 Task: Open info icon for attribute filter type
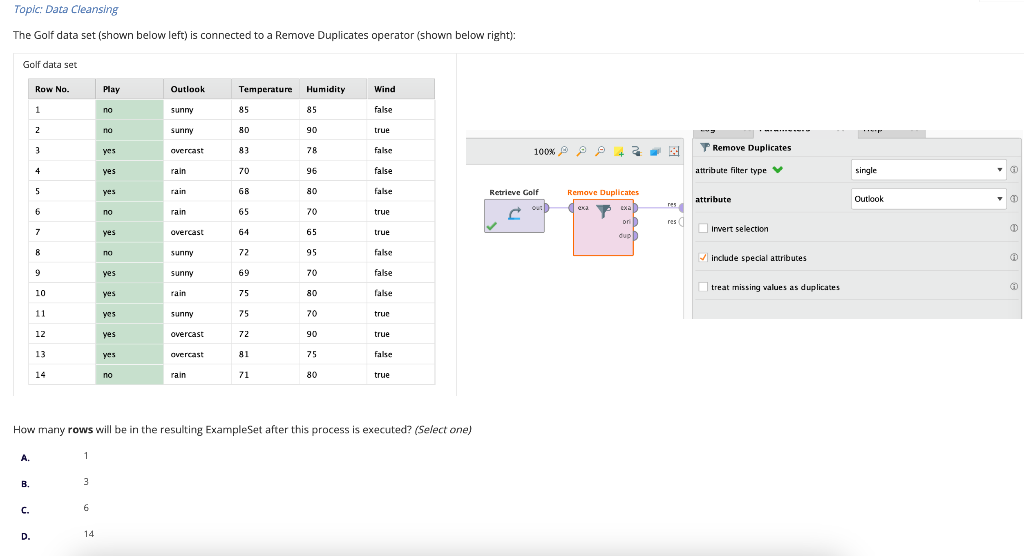(x=1014, y=170)
